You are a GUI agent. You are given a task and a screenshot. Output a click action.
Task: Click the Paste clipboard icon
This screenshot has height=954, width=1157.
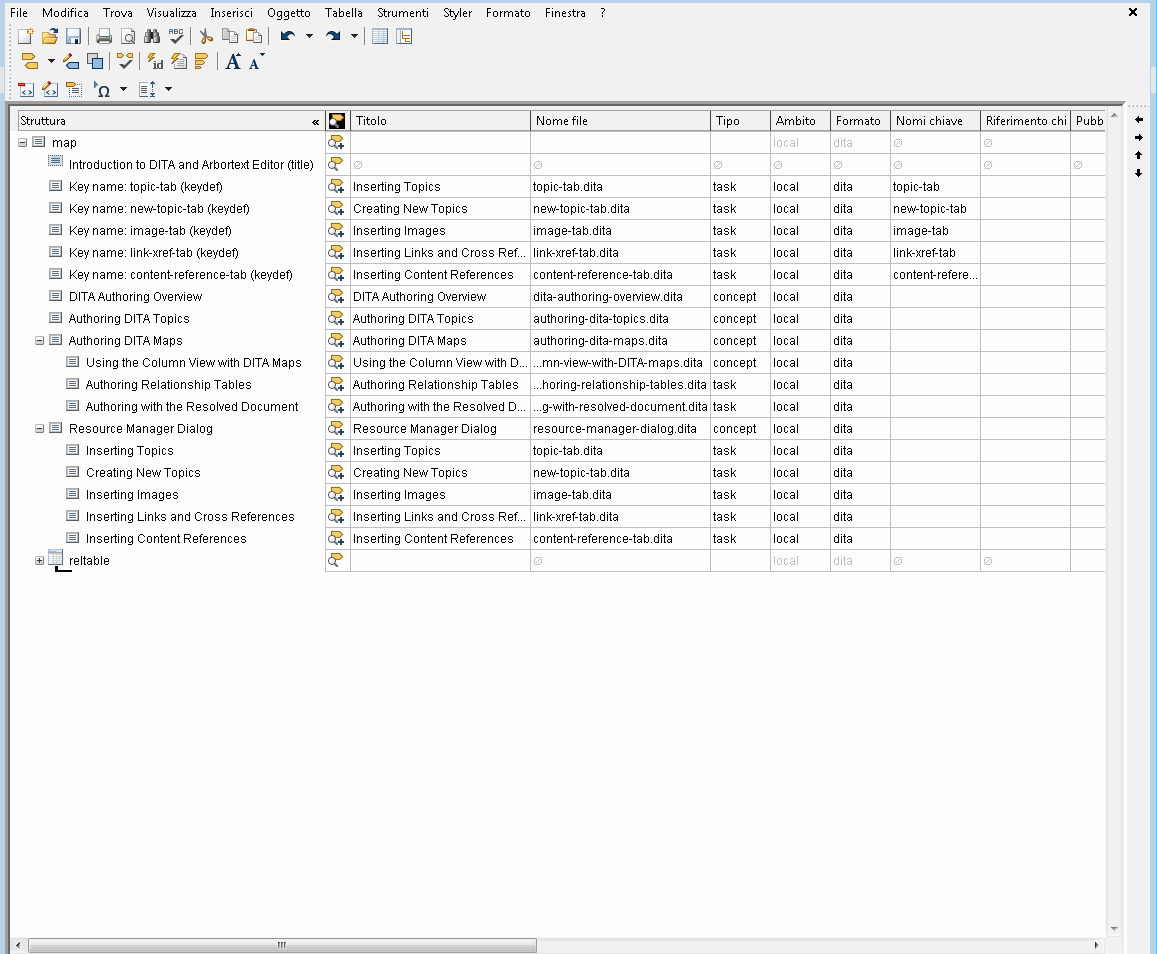[x=254, y=36]
